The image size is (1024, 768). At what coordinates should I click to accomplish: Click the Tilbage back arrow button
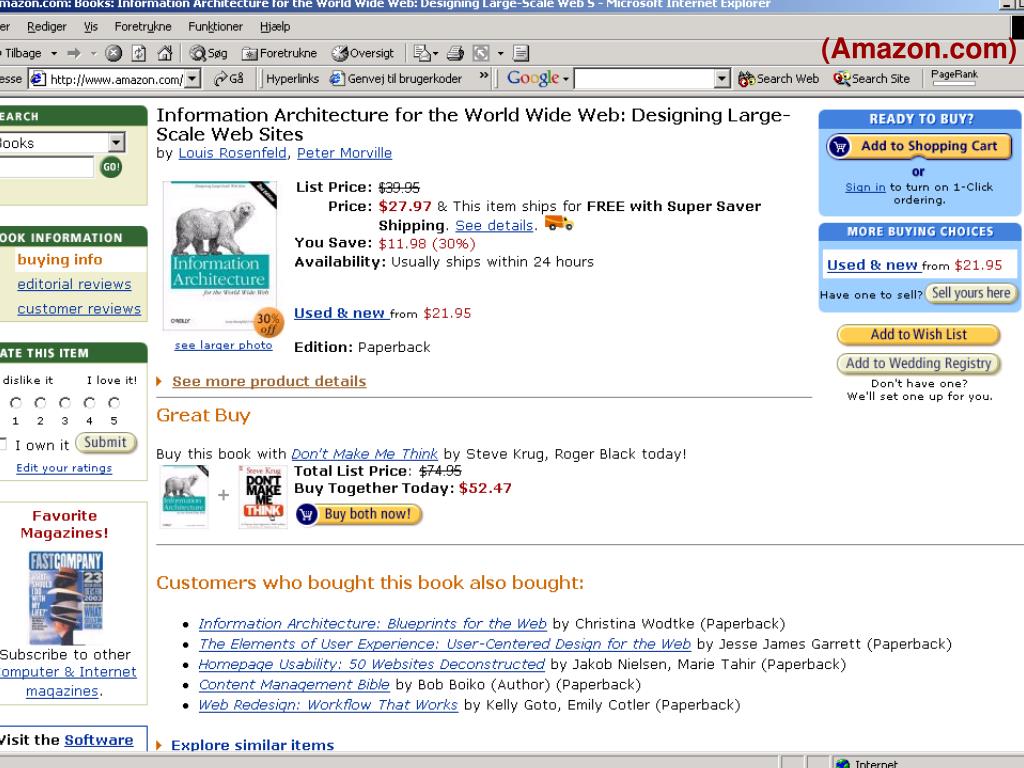(21, 53)
